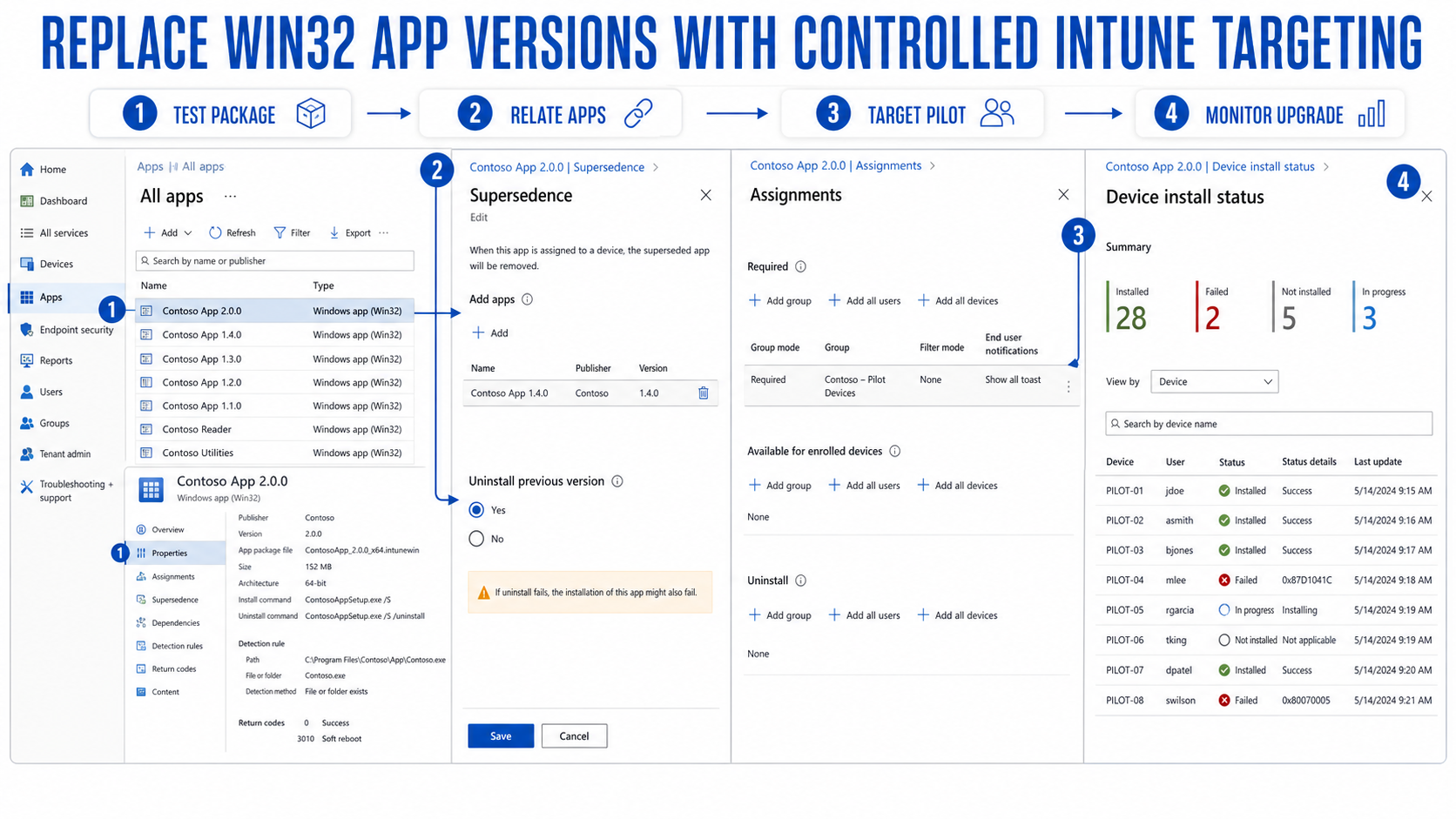
Task: Open the Add dropdown in All apps
Action: tap(168, 232)
